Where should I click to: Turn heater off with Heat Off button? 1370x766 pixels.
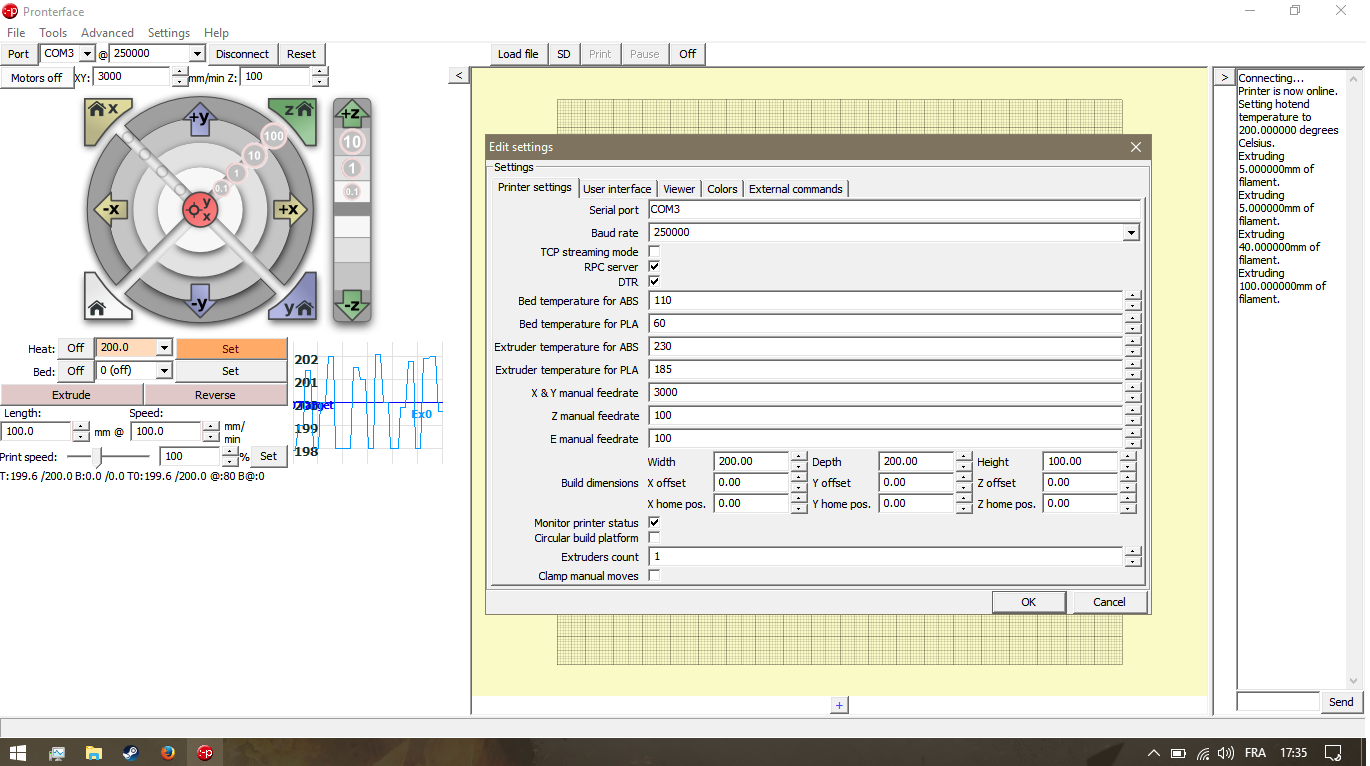76,348
